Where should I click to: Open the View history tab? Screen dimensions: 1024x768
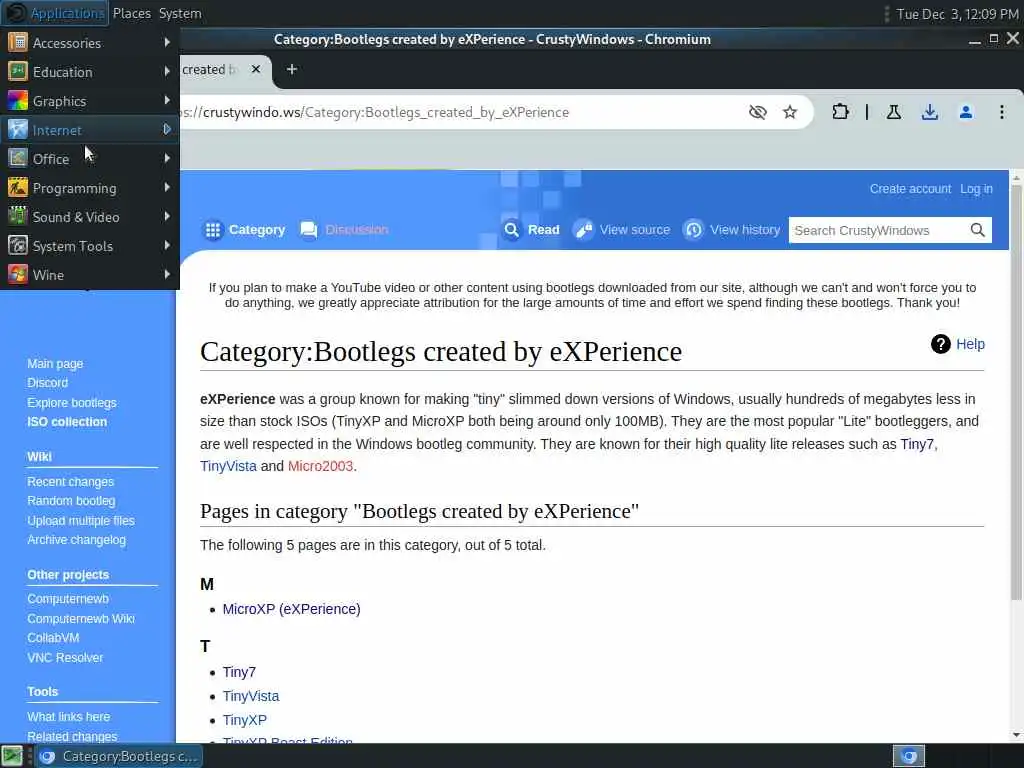pyautogui.click(x=732, y=230)
